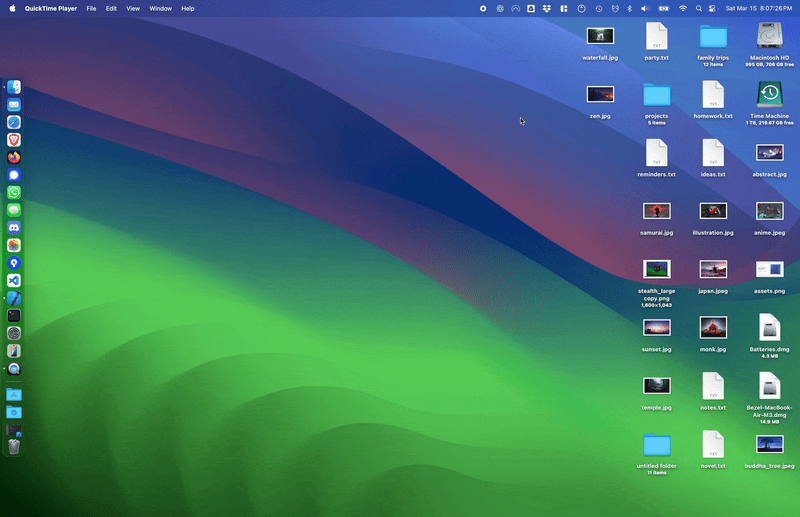
Task: Expand the QuickTime Player menu
Action: 51,9
